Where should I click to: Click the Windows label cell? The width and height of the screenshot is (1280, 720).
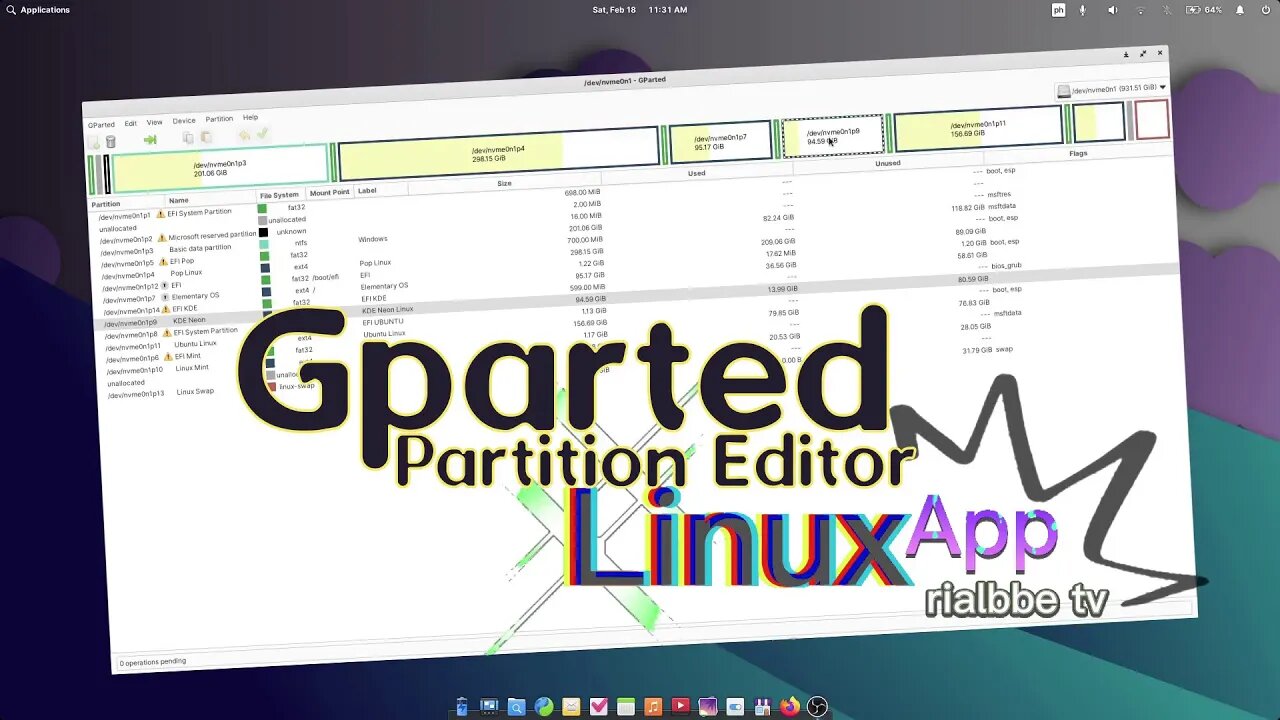tap(373, 239)
